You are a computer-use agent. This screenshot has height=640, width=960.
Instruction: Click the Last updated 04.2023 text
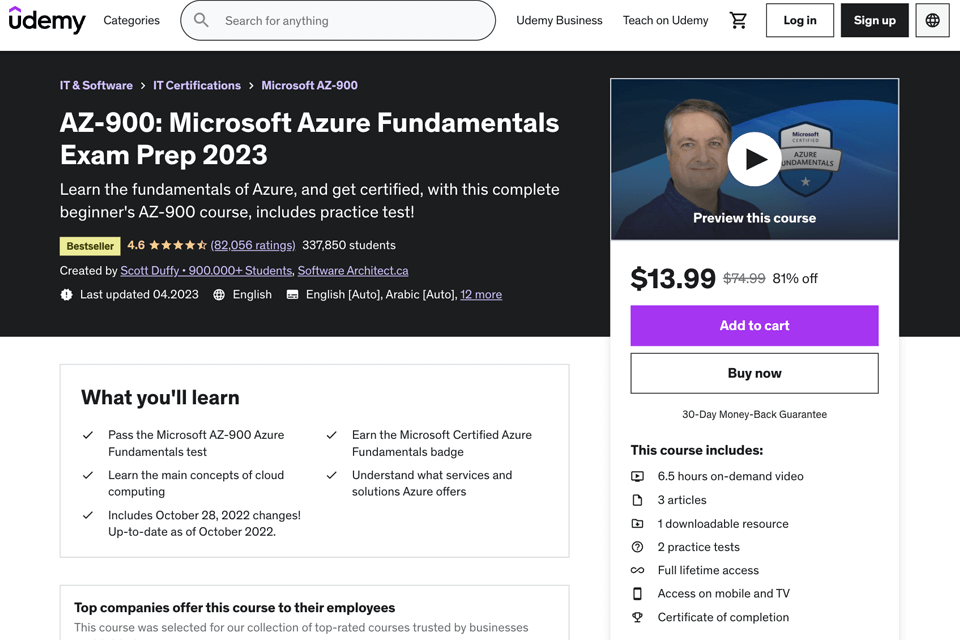pos(139,295)
